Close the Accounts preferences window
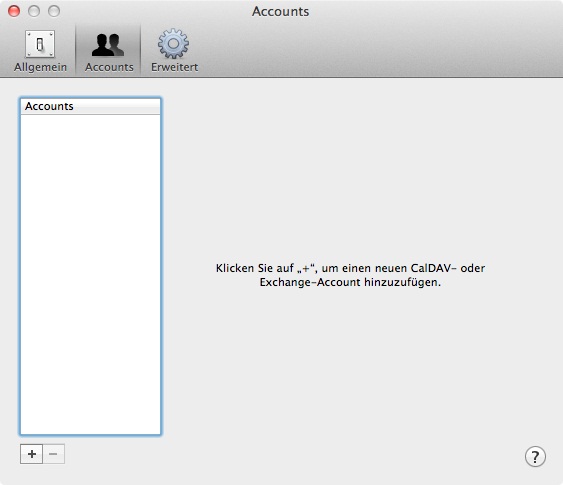Screen dimensions: 563x485 click(14, 11)
